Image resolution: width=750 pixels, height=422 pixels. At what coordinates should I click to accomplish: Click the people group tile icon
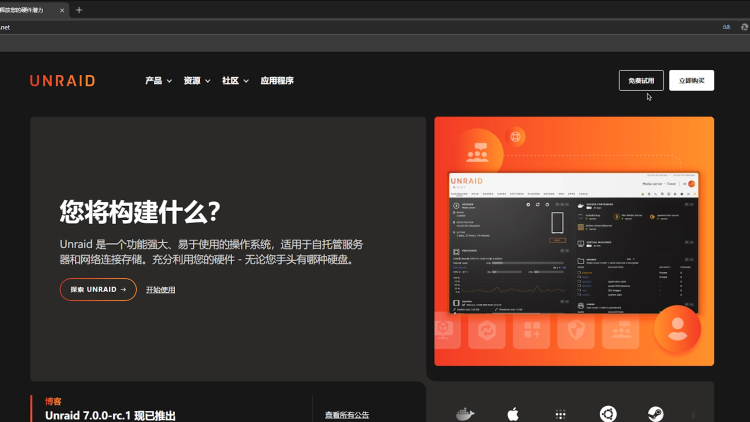tap(621, 330)
